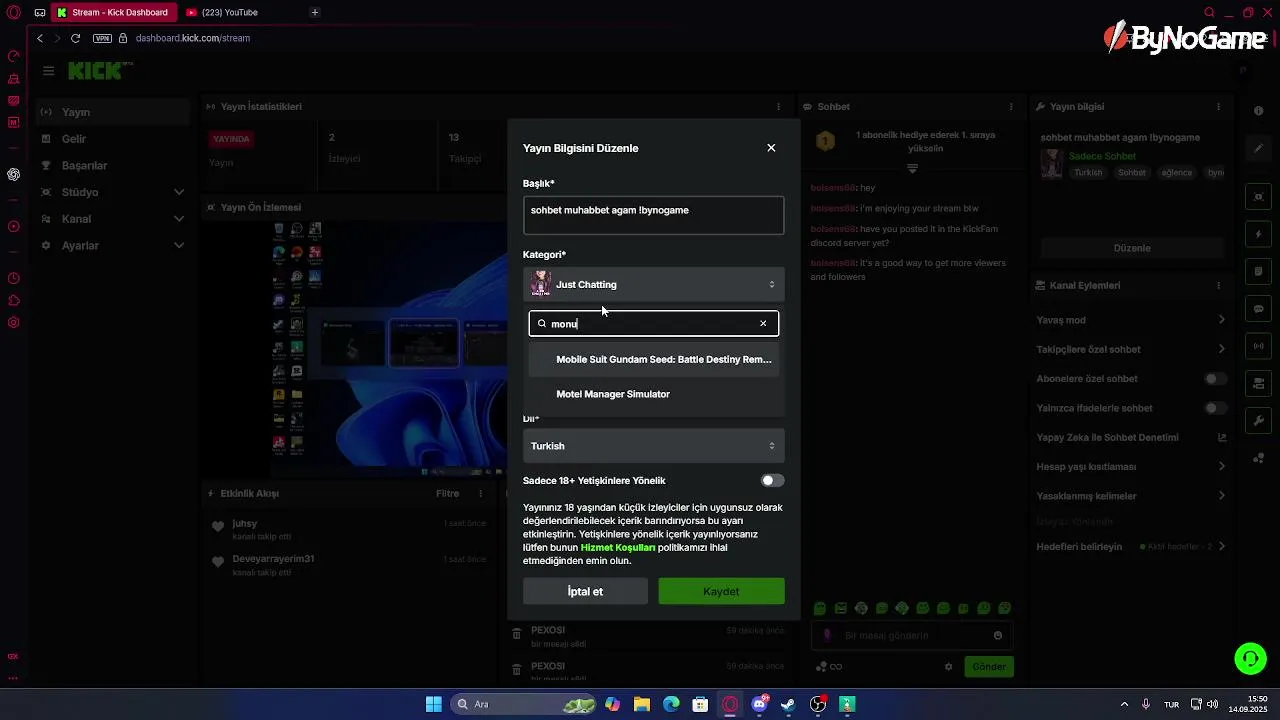Close the Yayın Bilgisini Düzenle dialog

click(771, 148)
